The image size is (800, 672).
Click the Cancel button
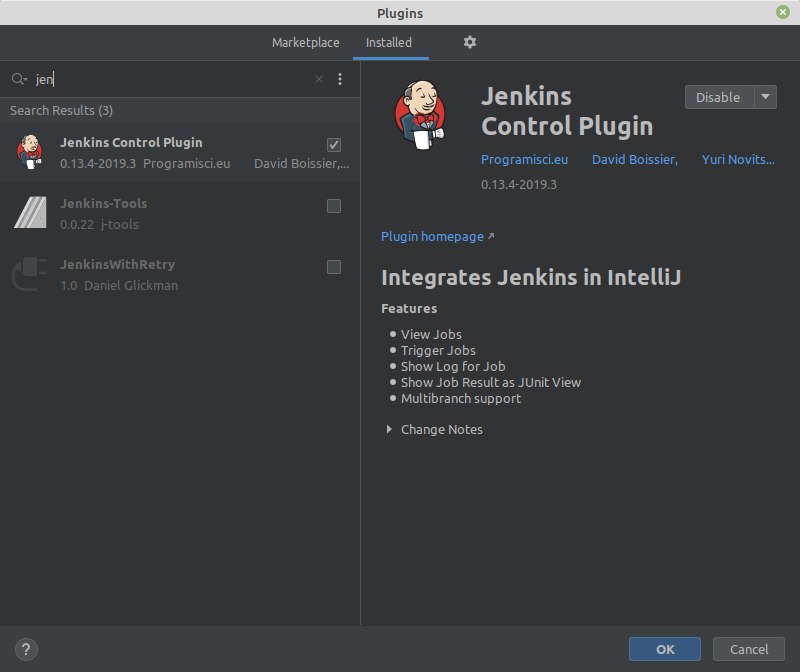click(748, 649)
